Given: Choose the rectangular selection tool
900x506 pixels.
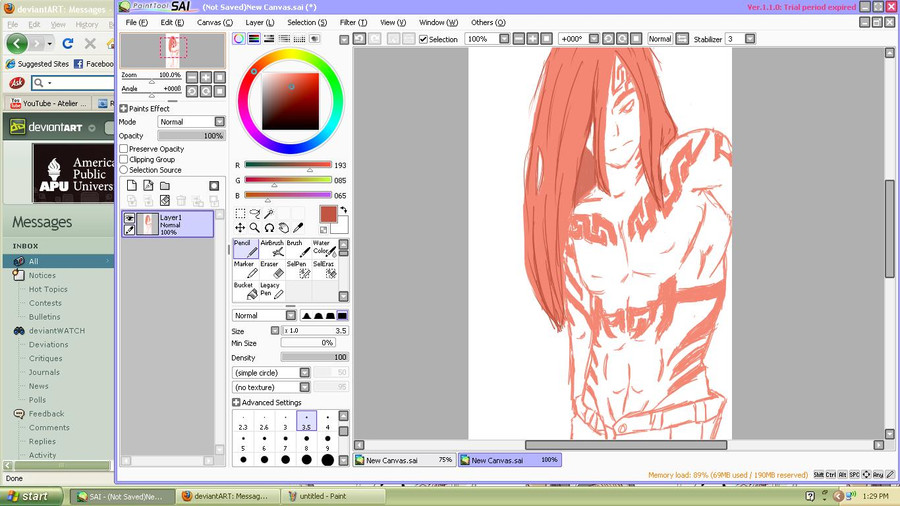Looking at the screenshot, I should click(240, 213).
